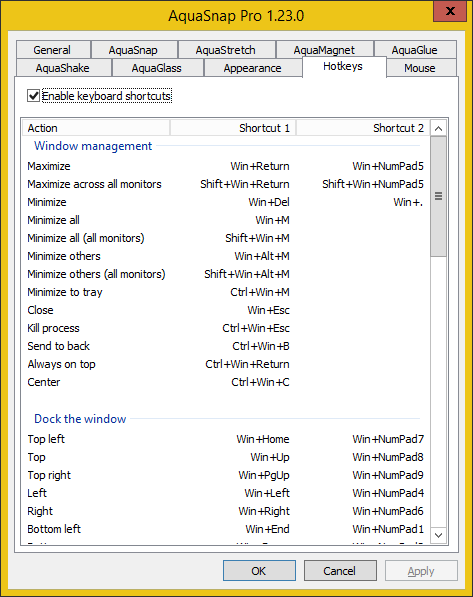The width and height of the screenshot is (473, 597).
Task: Select the Close action row
Action: click(x=226, y=310)
